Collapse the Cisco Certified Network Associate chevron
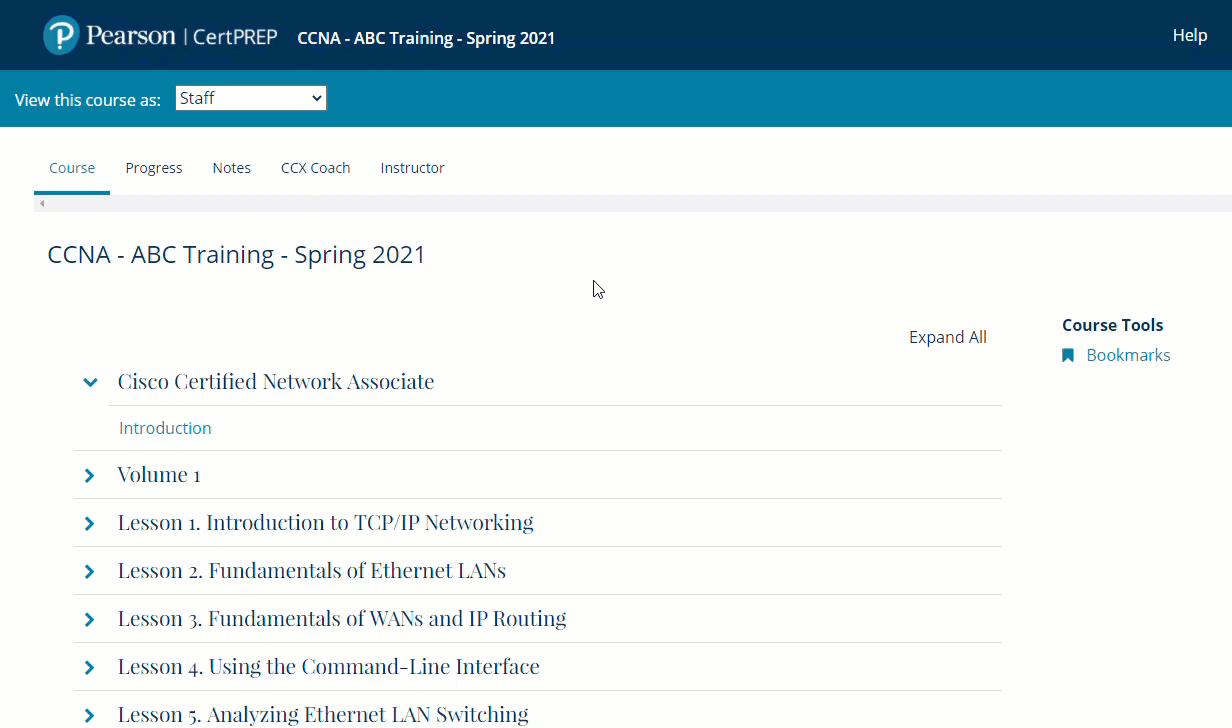This screenshot has width=1232, height=728. click(x=90, y=382)
